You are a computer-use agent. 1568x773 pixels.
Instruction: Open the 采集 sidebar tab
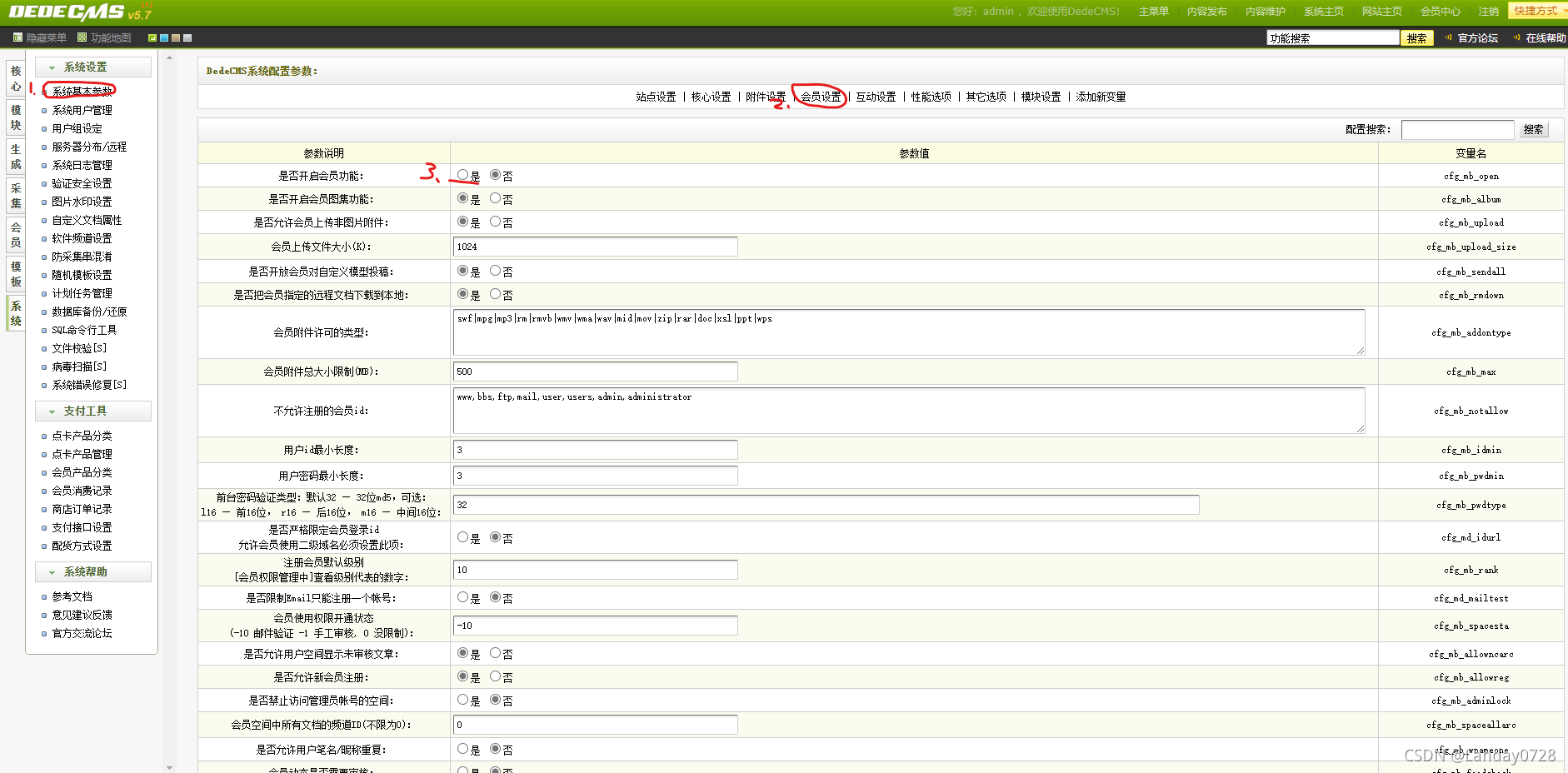15,196
